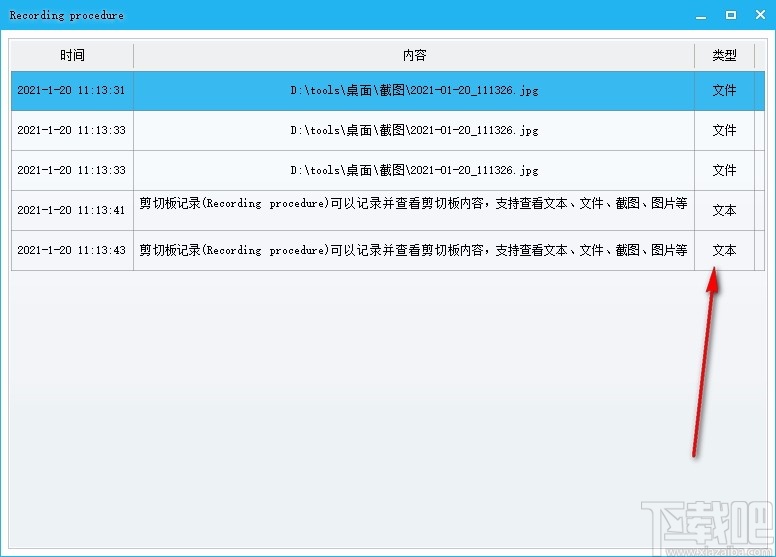Click the 类型 column header

click(725, 55)
